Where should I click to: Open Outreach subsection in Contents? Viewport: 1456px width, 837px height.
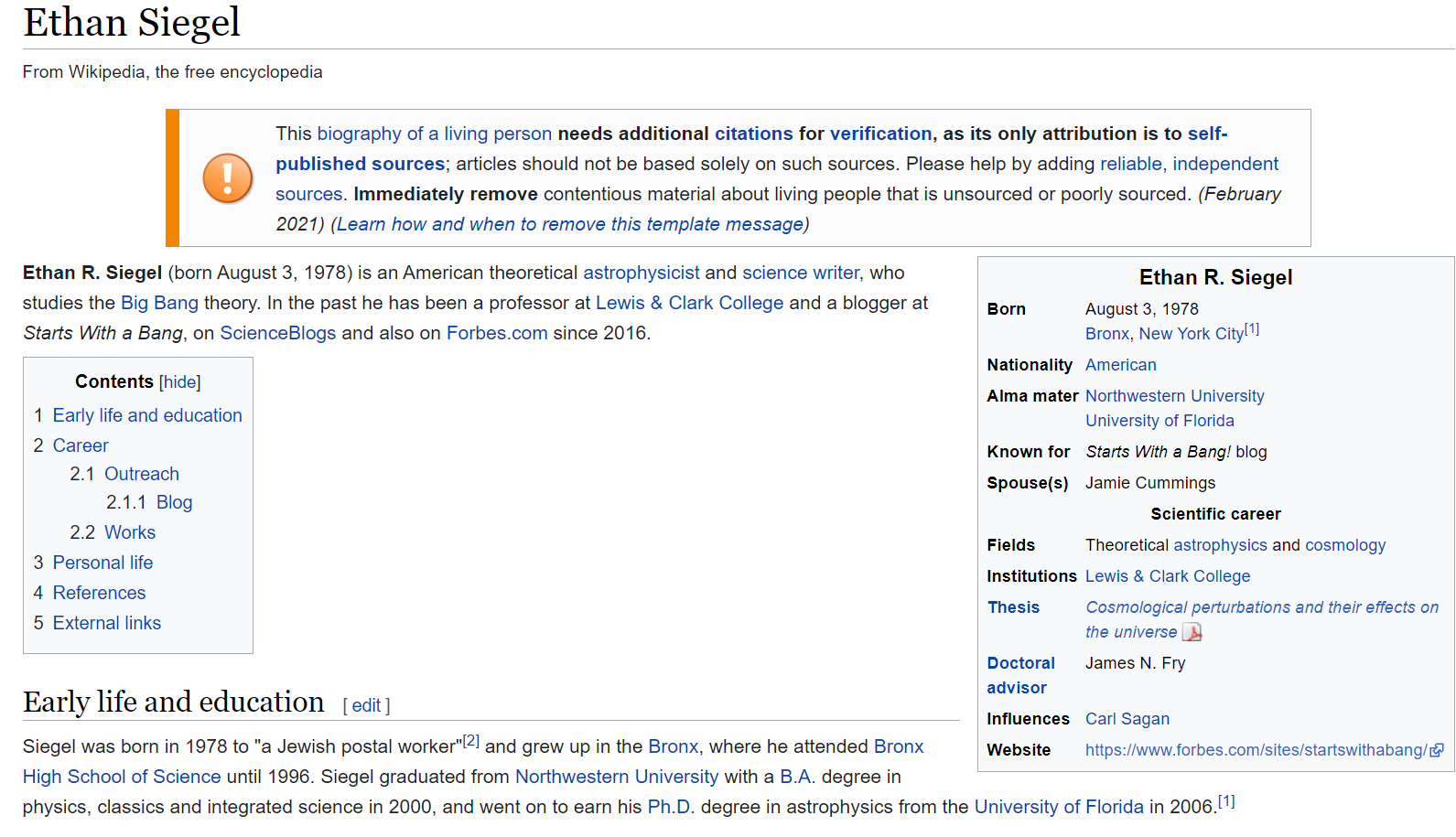pos(142,474)
